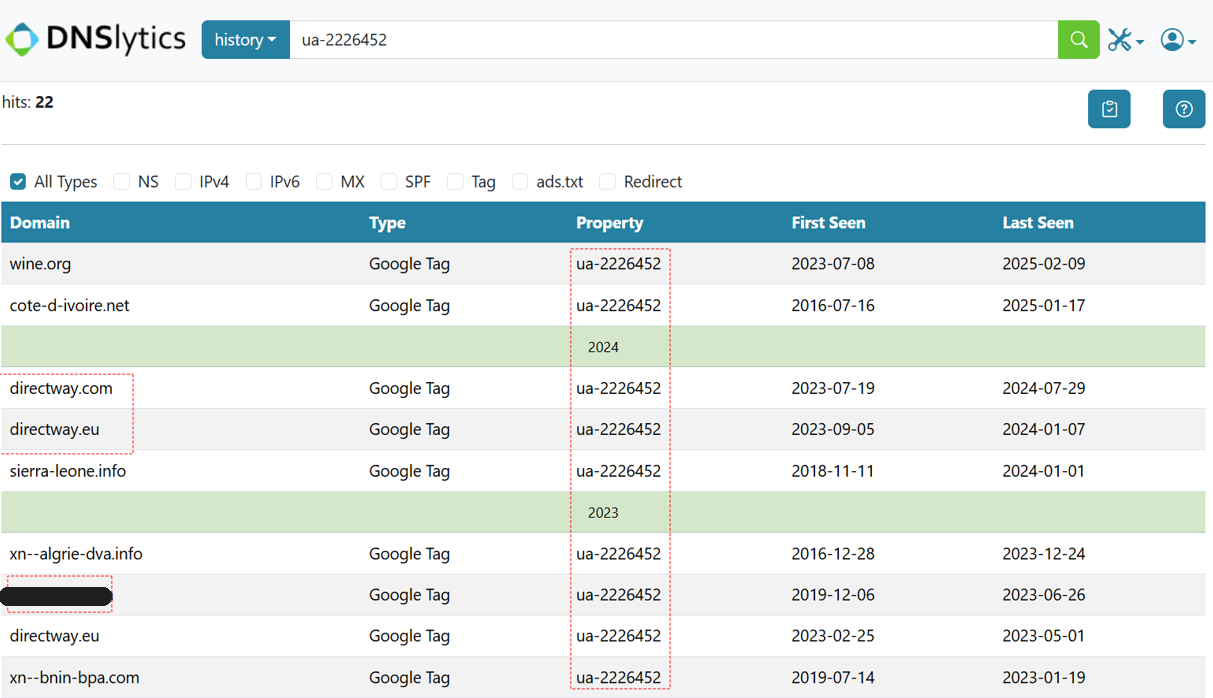Check the ads.txt checkbox
The image size is (1213, 698).
[x=520, y=181]
